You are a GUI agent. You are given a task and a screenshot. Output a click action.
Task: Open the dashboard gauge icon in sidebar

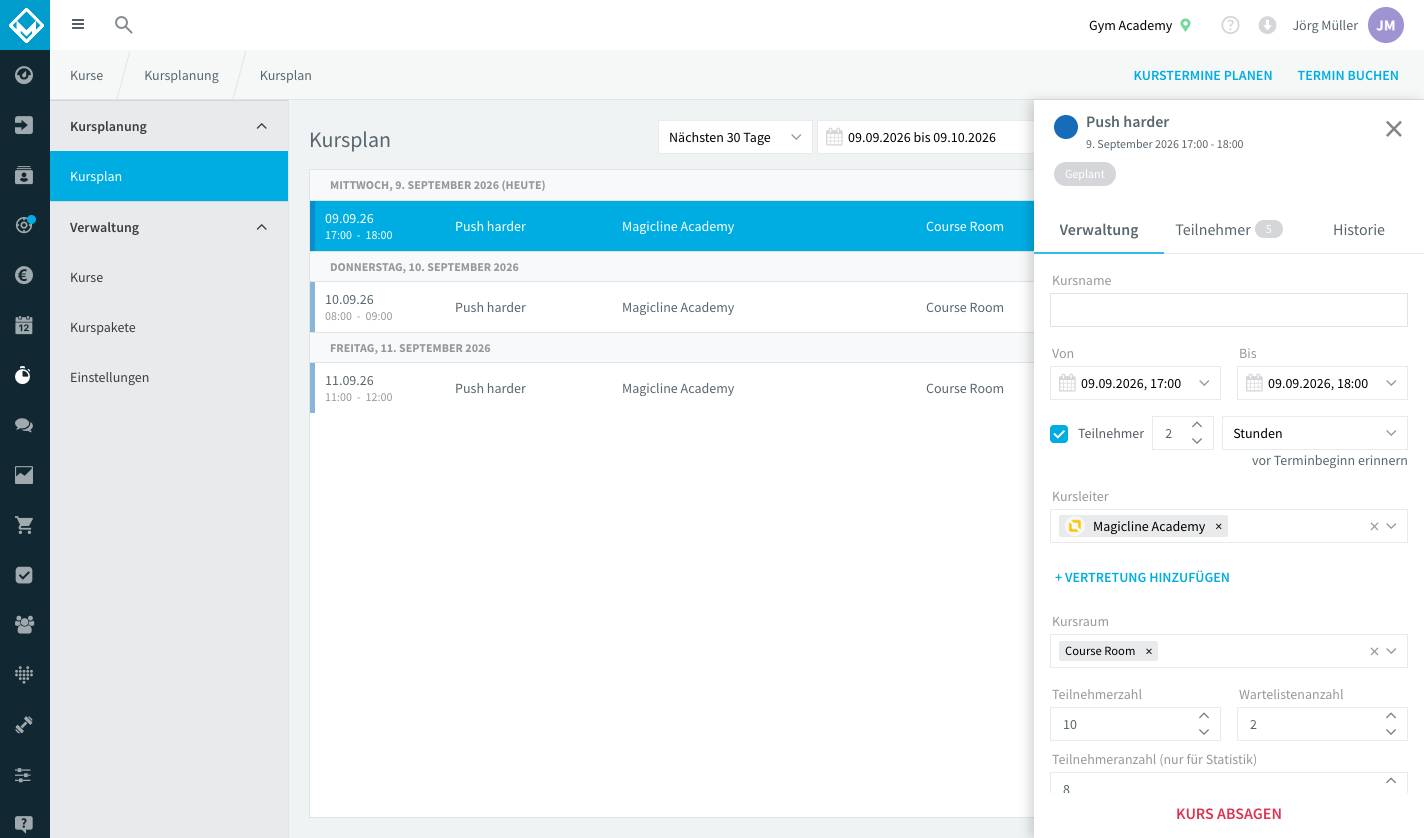pyautogui.click(x=25, y=75)
